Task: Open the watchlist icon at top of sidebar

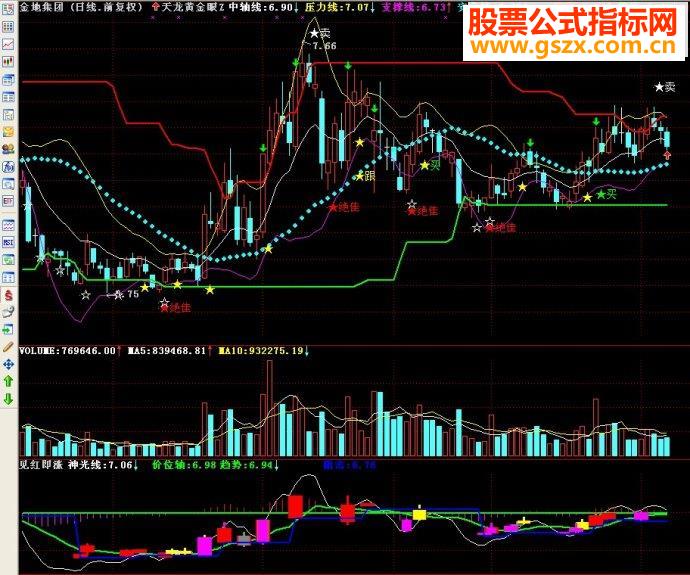Action: coord(8,10)
